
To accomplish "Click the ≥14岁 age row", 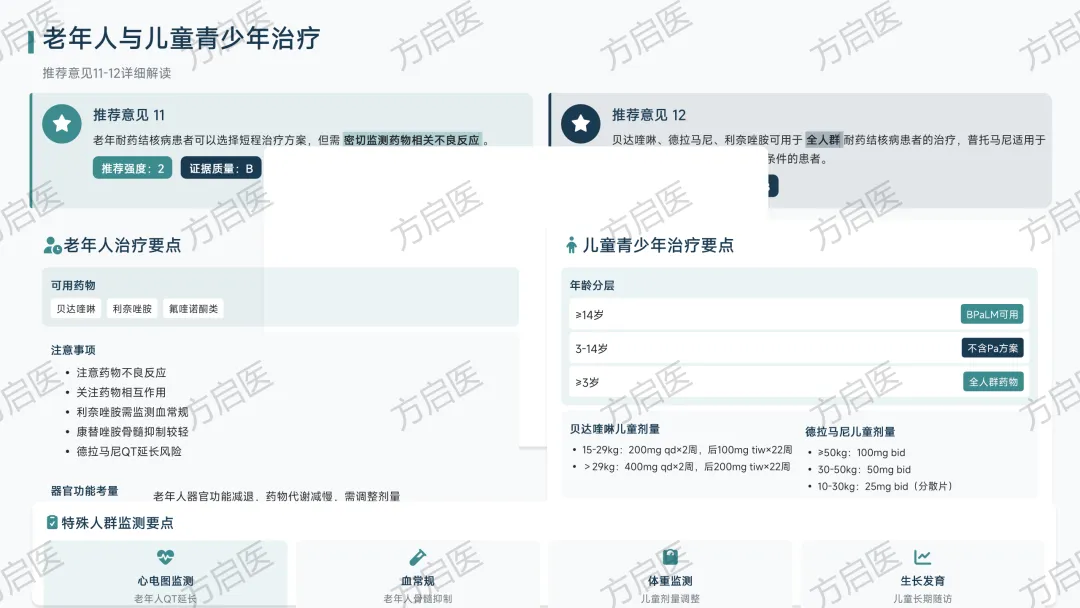I will point(799,315).
